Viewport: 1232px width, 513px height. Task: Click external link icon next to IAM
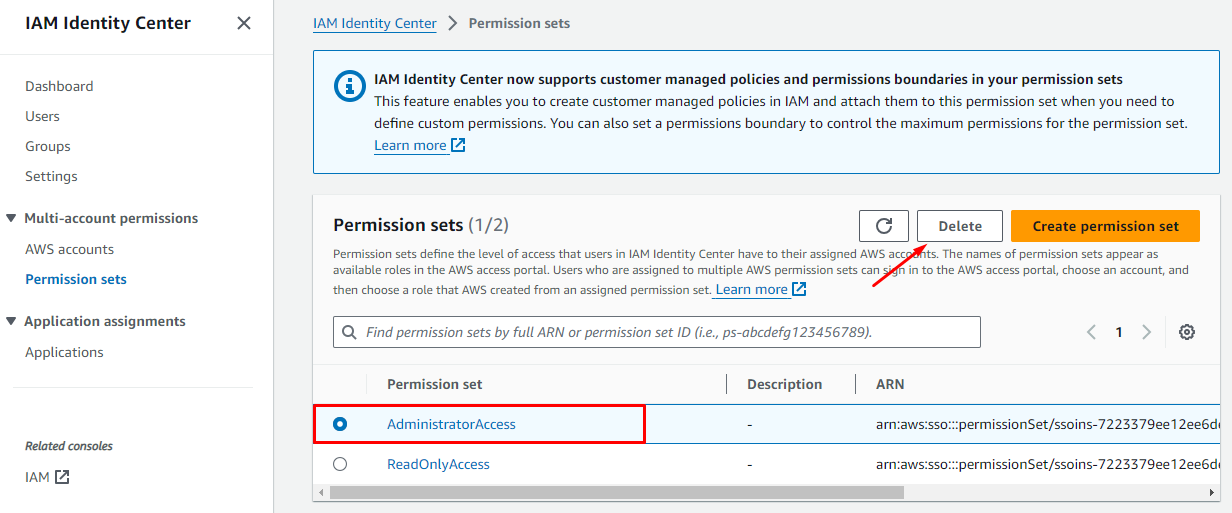pos(62,477)
